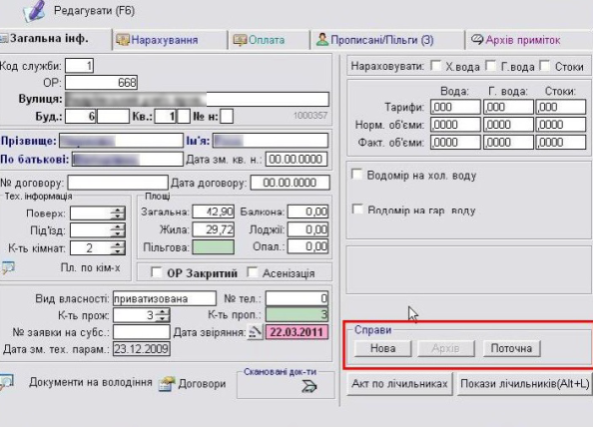Click the Вода Тарифи field
The height and width of the screenshot is (428, 594).
[455, 107]
